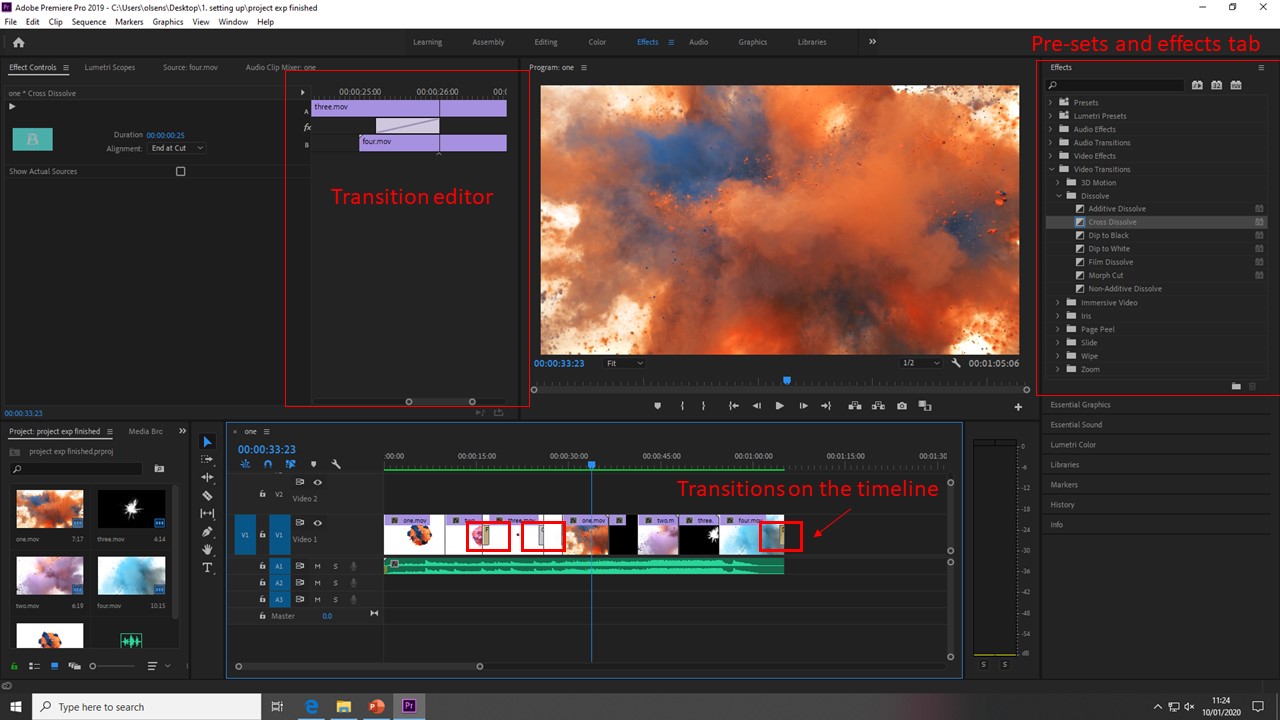Select the Ripple Edit tool
Image resolution: width=1280 pixels, height=720 pixels.
click(x=207, y=477)
